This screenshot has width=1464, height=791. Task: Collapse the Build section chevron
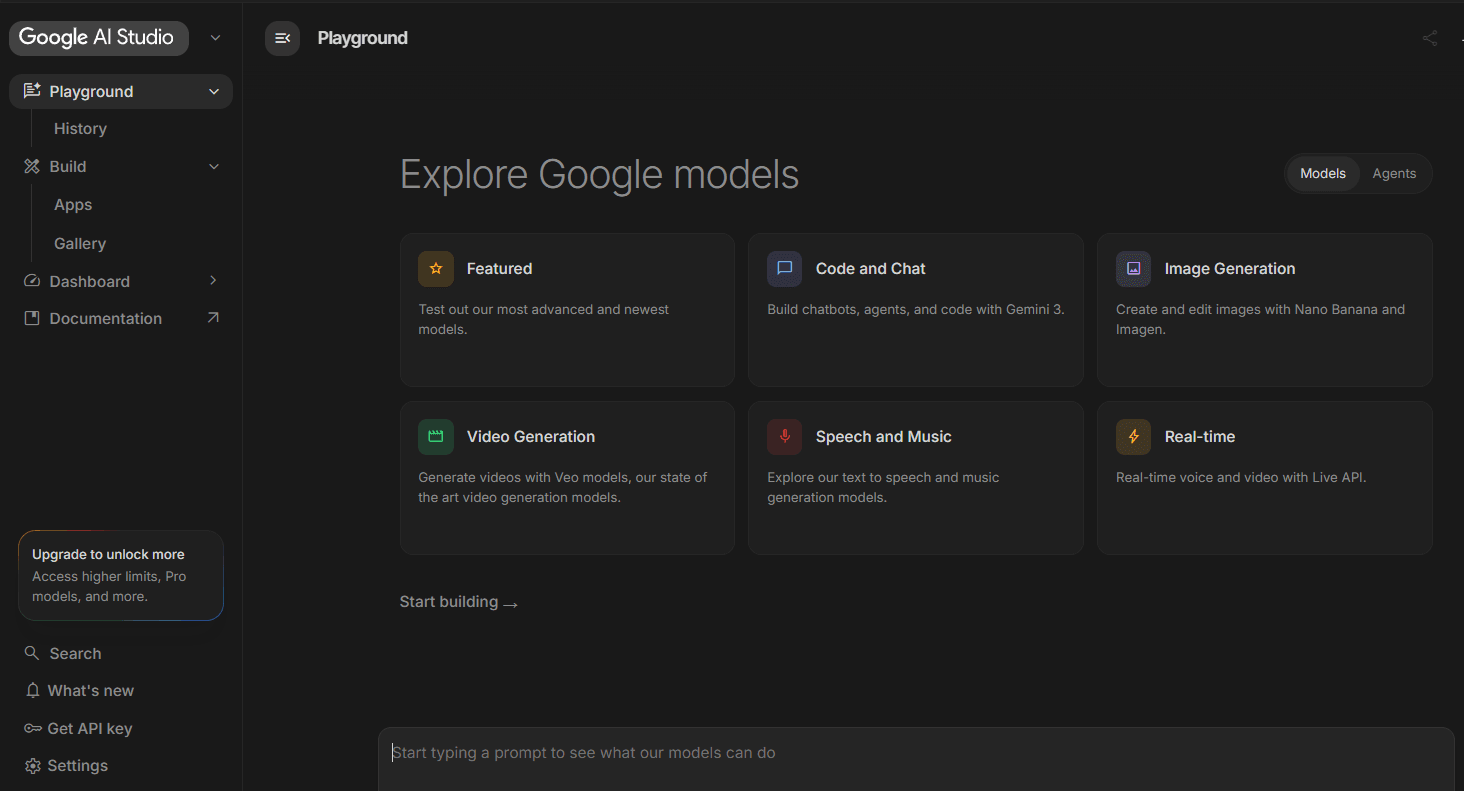pyautogui.click(x=214, y=166)
